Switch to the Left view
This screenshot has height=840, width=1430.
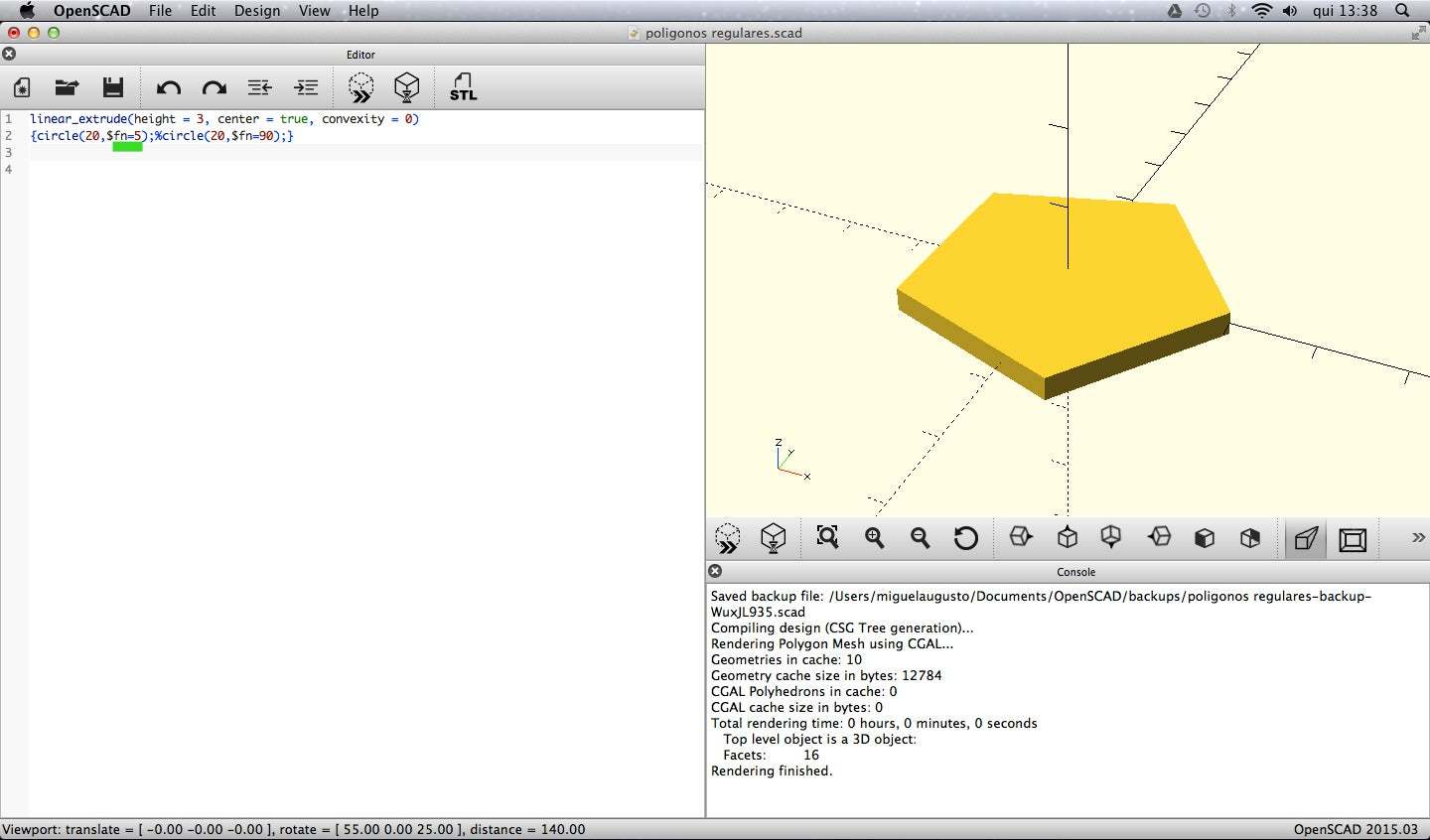(1159, 537)
